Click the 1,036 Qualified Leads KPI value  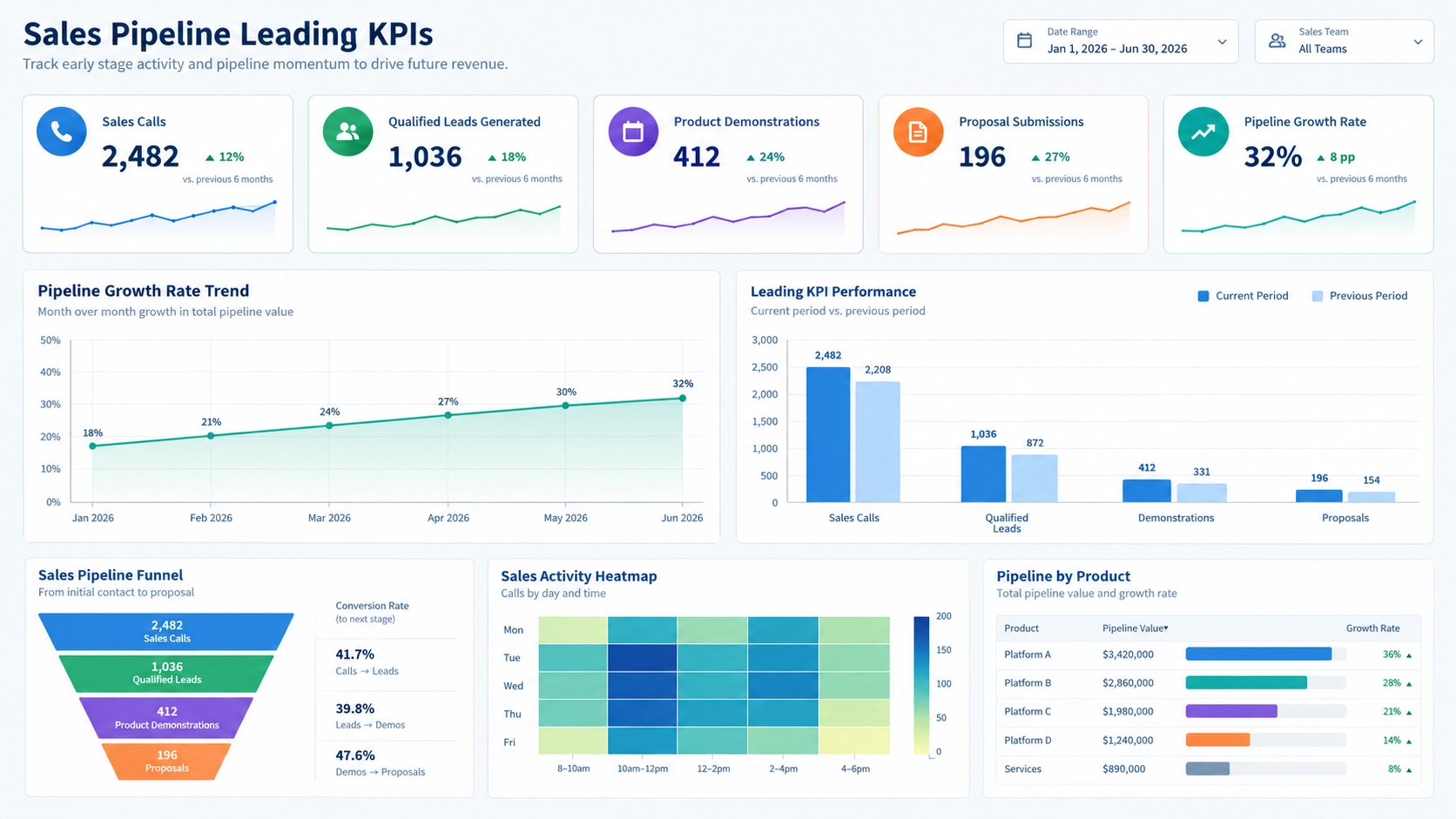point(425,157)
